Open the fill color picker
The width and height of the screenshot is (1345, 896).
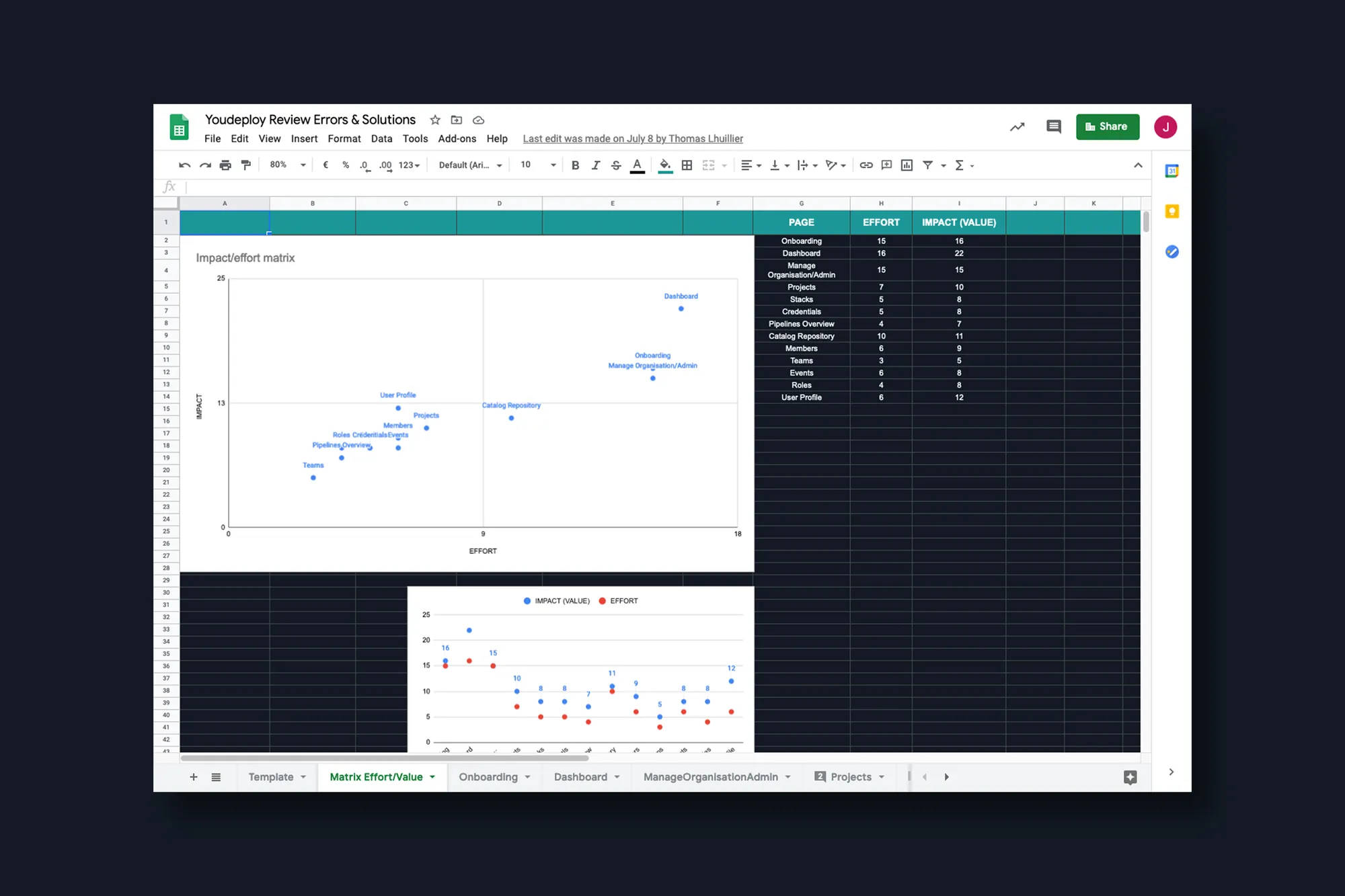(665, 165)
